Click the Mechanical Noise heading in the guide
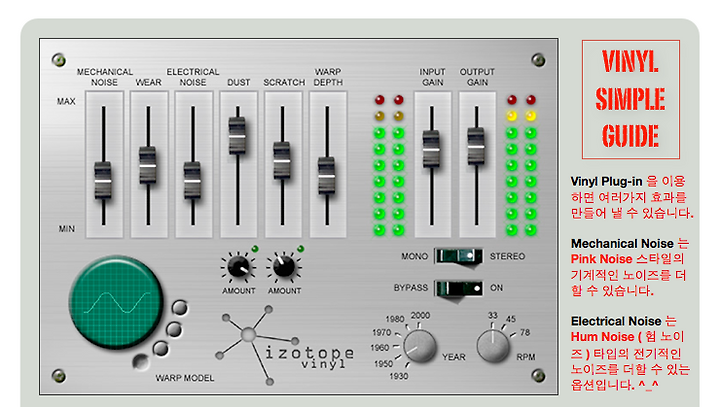Image resolution: width=720 pixels, height=407 pixels. pyautogui.click(x=622, y=243)
